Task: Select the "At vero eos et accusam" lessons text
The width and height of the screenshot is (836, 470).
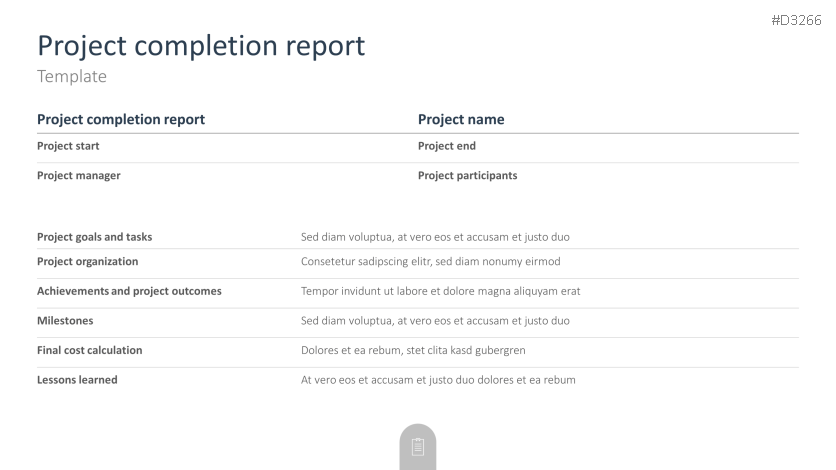Action: pyautogui.click(x=438, y=380)
